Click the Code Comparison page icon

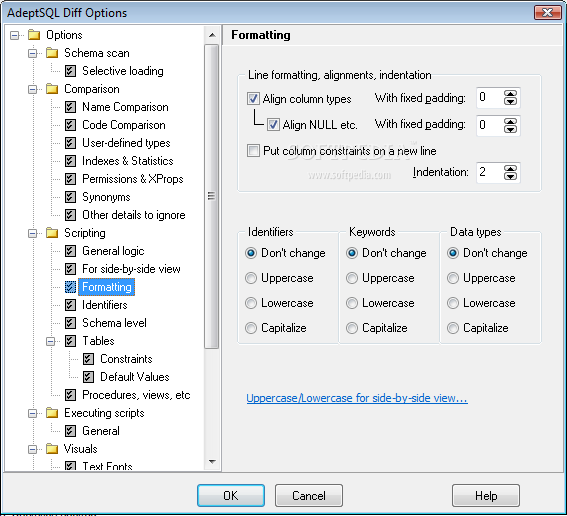pyautogui.click(x=70, y=125)
